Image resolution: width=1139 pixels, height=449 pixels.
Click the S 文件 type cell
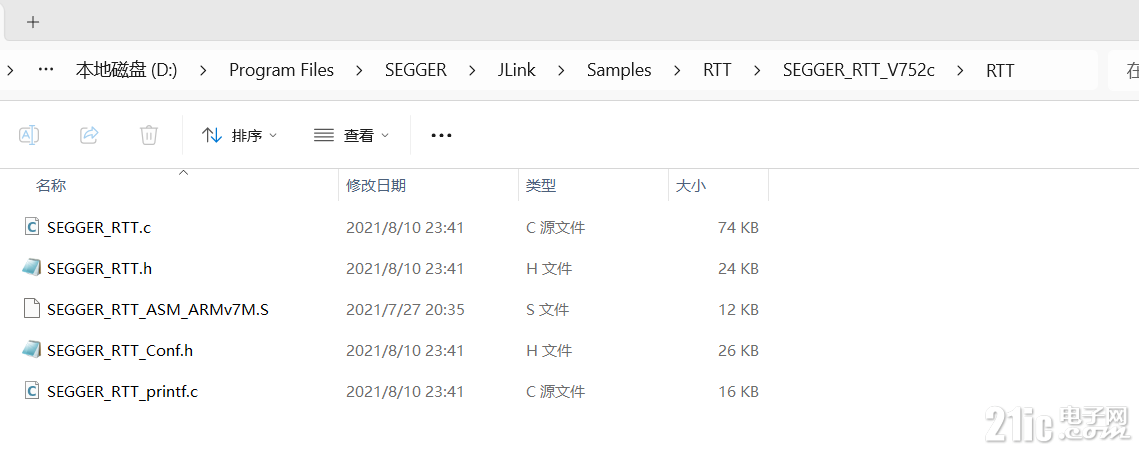(x=548, y=310)
